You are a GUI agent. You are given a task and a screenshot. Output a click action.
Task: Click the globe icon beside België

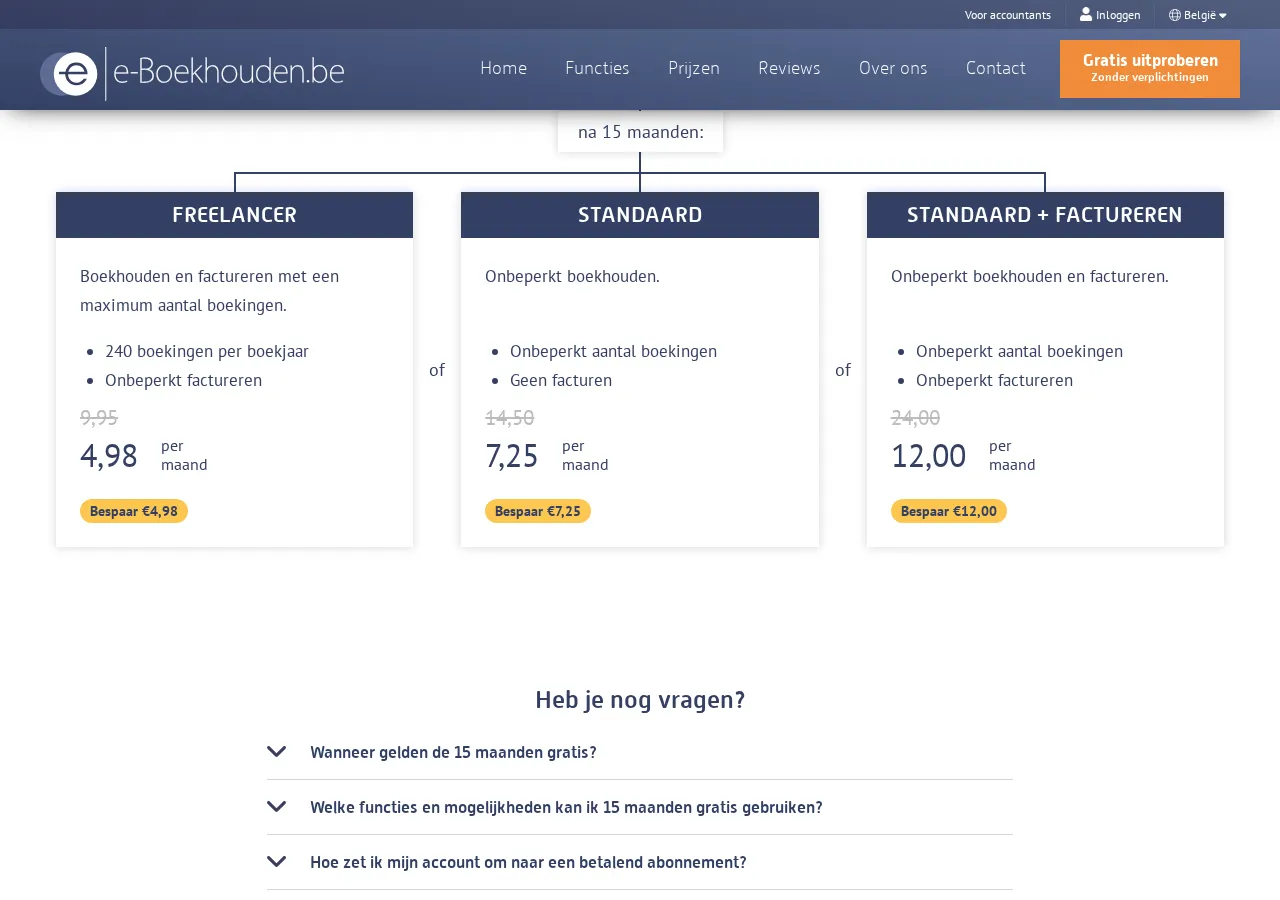1175,15
